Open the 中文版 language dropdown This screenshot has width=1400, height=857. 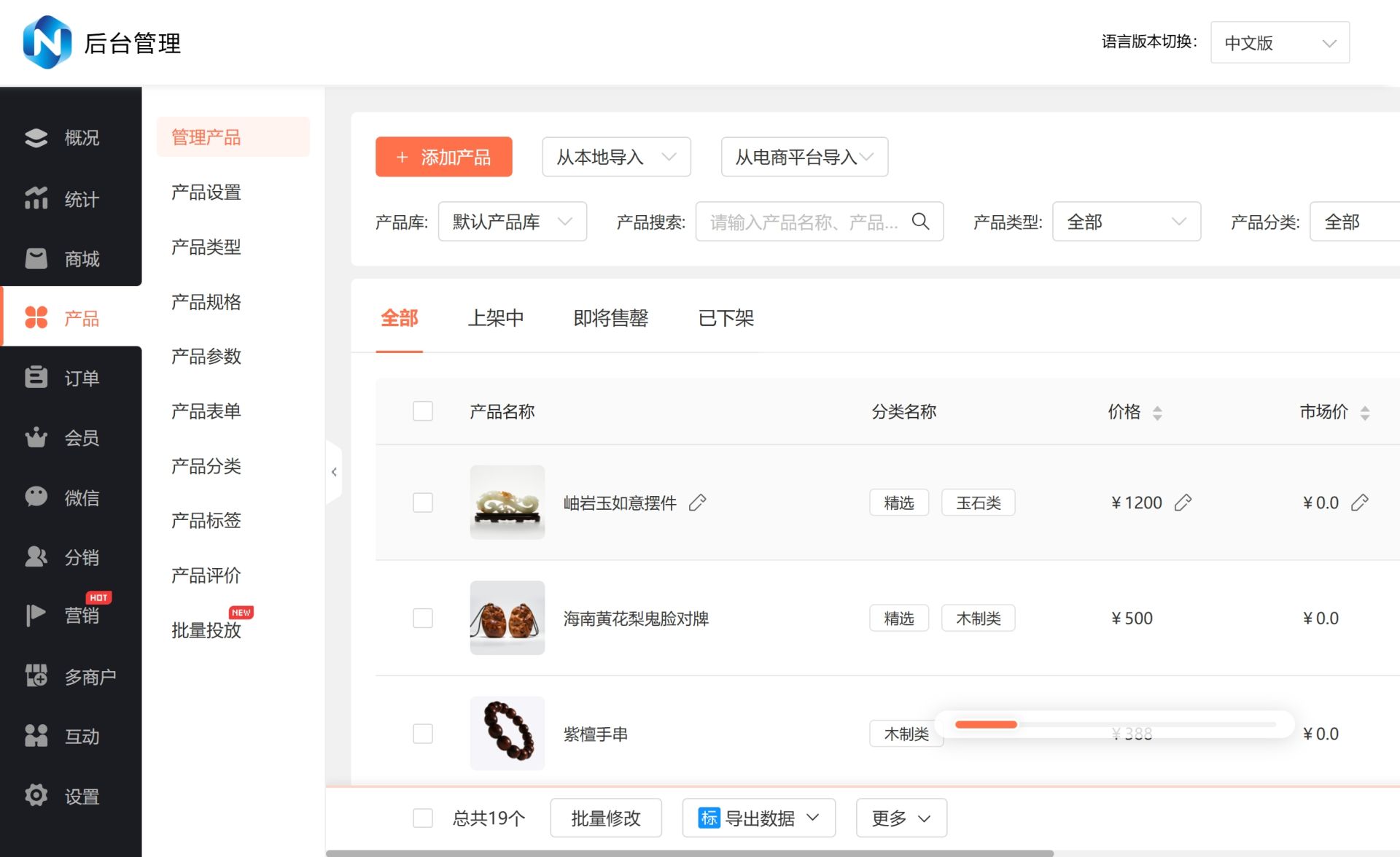click(1280, 43)
